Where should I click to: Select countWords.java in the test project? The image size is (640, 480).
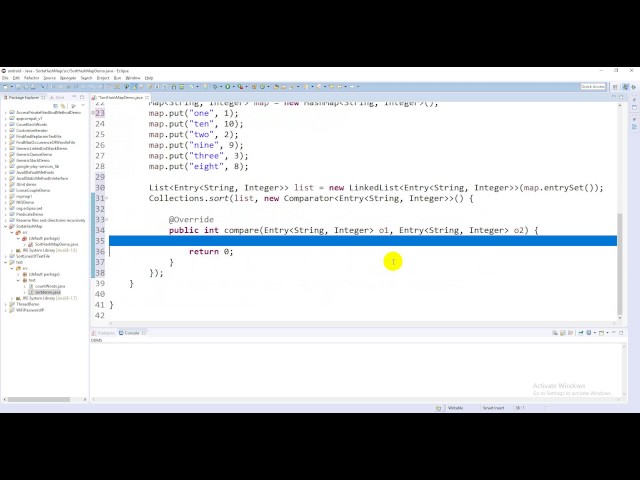click(x=50, y=286)
